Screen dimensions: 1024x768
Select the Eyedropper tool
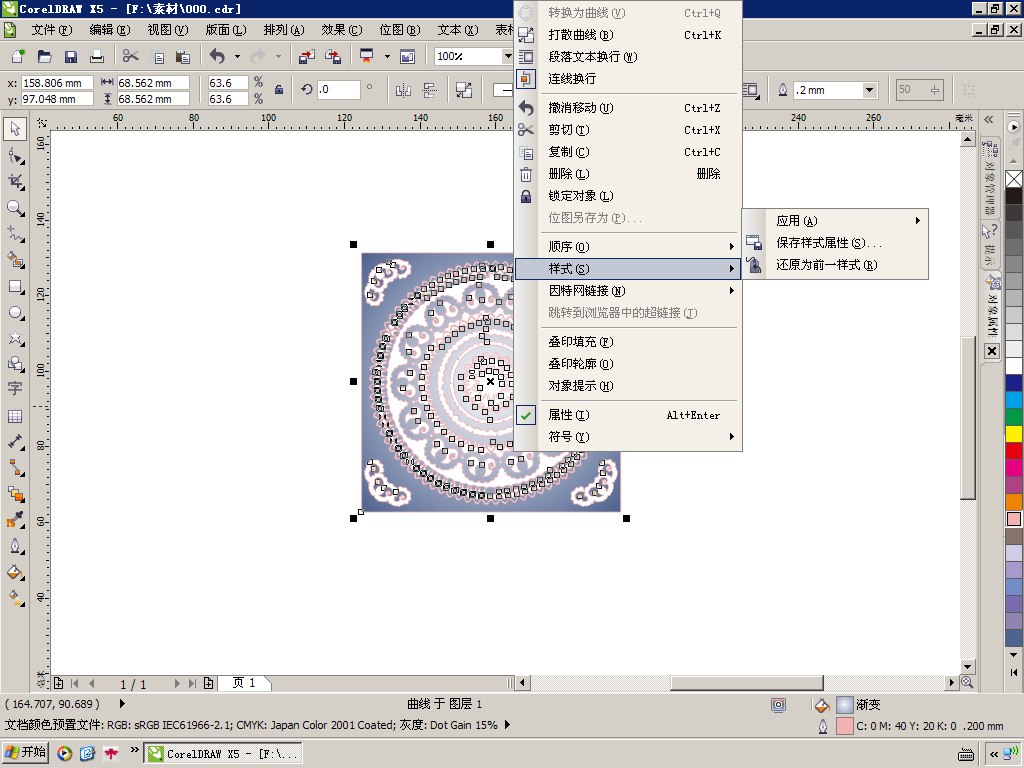tap(15, 520)
